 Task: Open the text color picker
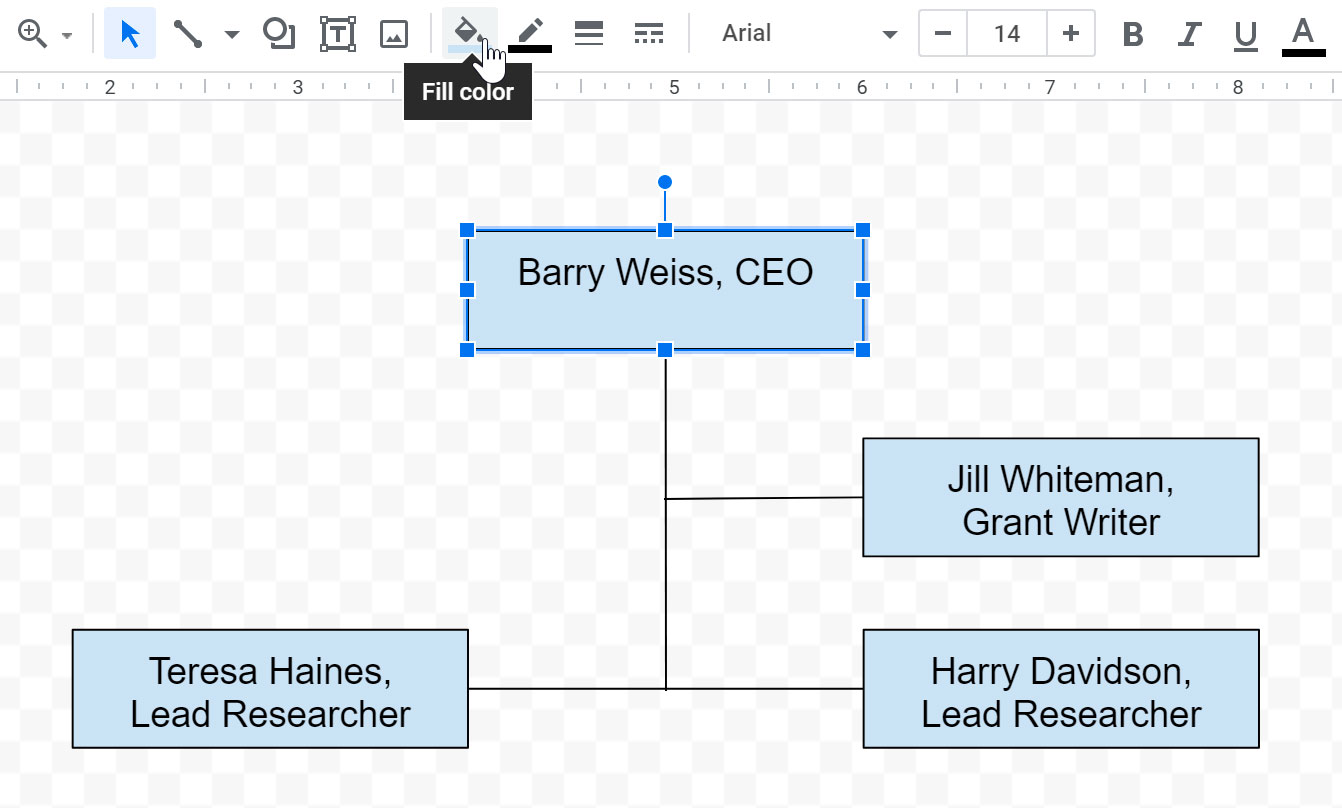(1302, 34)
